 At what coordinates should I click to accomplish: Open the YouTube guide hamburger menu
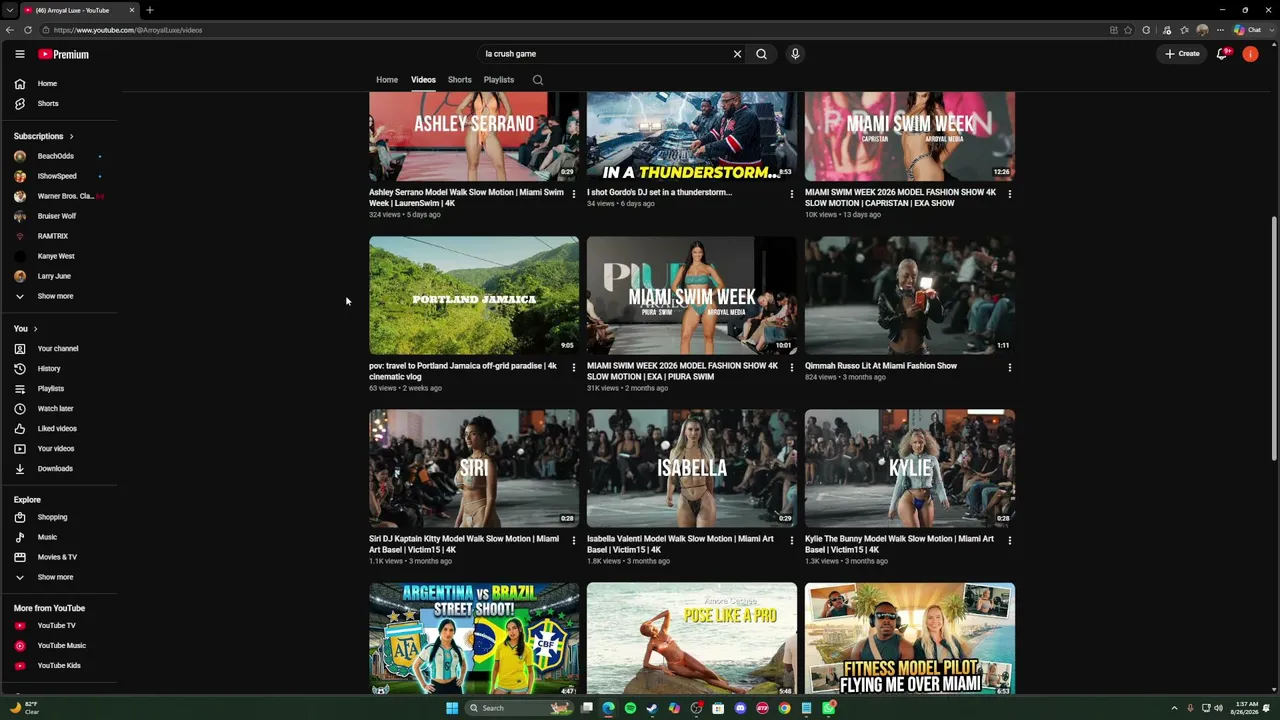19,54
